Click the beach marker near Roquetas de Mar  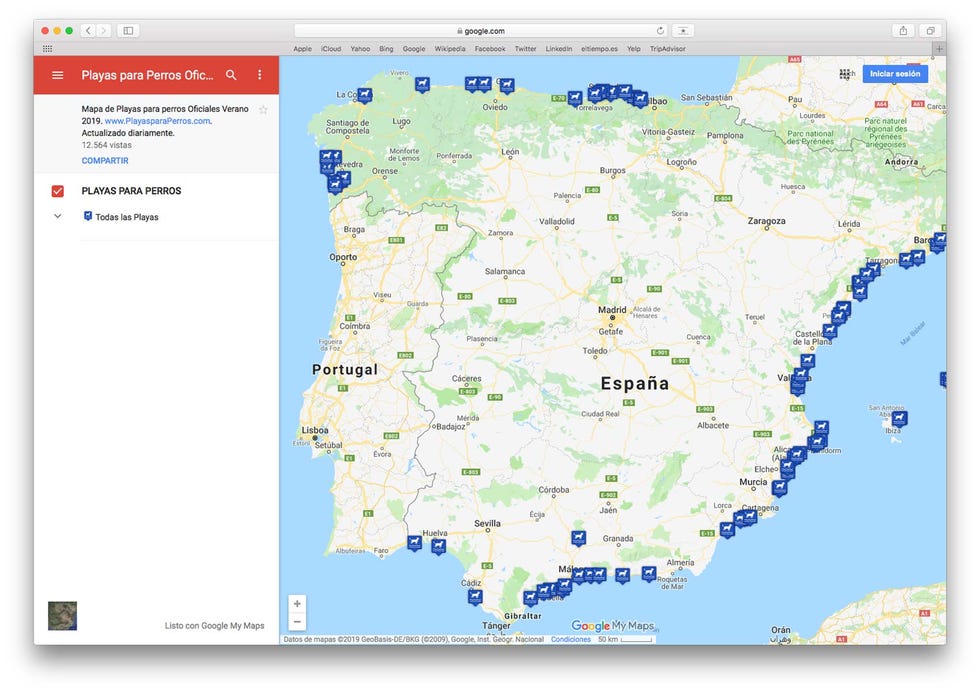[x=649, y=573]
